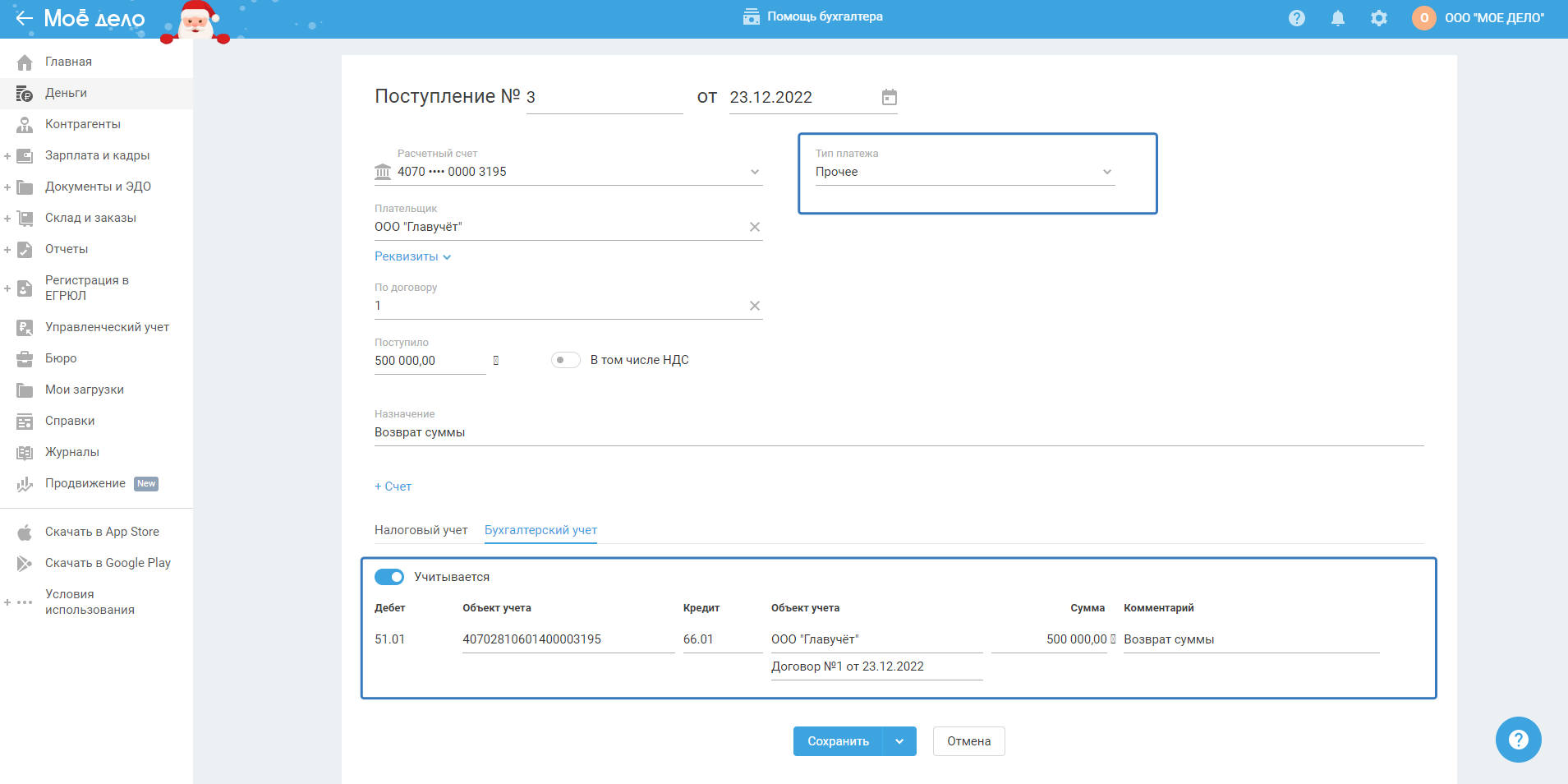Image resolution: width=1568 pixels, height=784 pixels.
Task: Click the back arrow in header
Action: click(24, 18)
